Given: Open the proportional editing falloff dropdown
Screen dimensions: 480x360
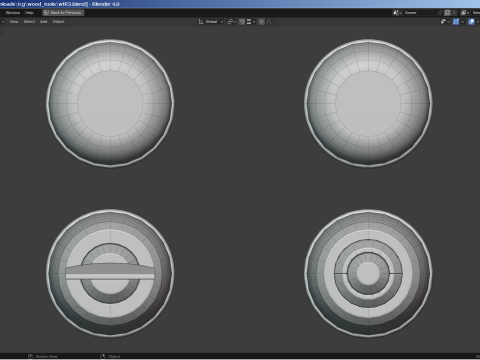Looking at the screenshot, I should (x=270, y=22).
